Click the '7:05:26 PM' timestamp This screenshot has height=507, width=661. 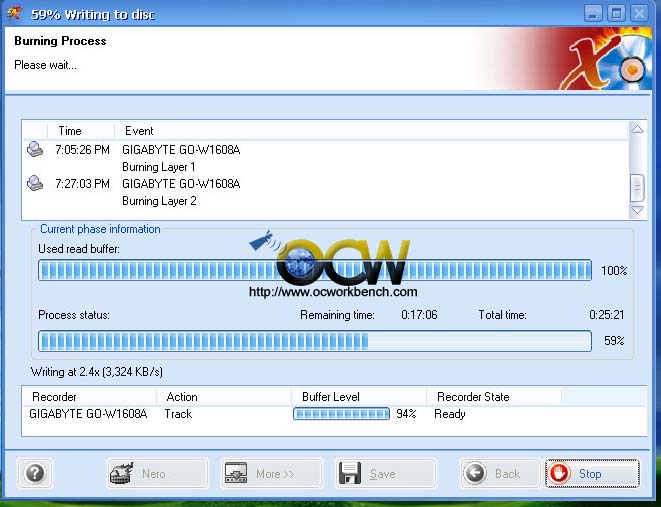click(82, 150)
